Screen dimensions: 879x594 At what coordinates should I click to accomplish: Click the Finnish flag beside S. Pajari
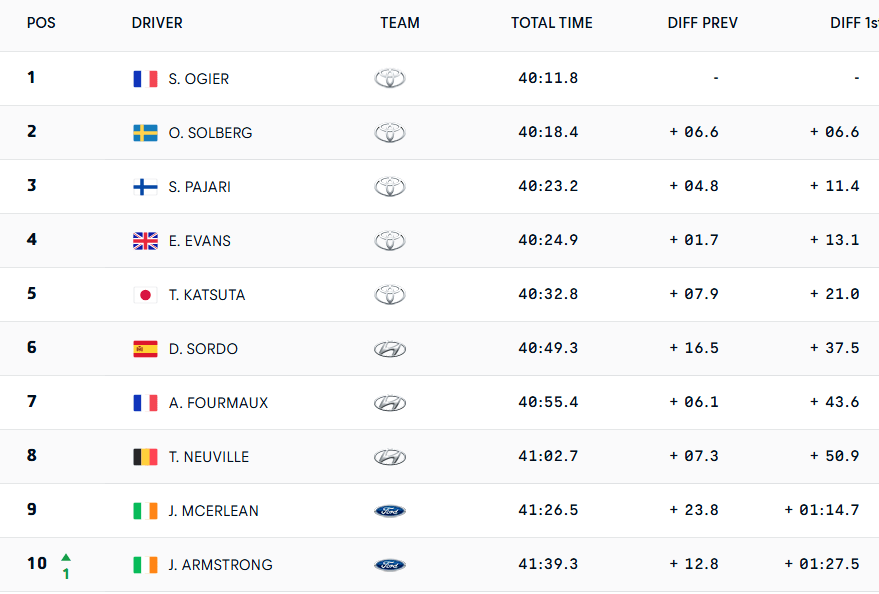(145, 187)
